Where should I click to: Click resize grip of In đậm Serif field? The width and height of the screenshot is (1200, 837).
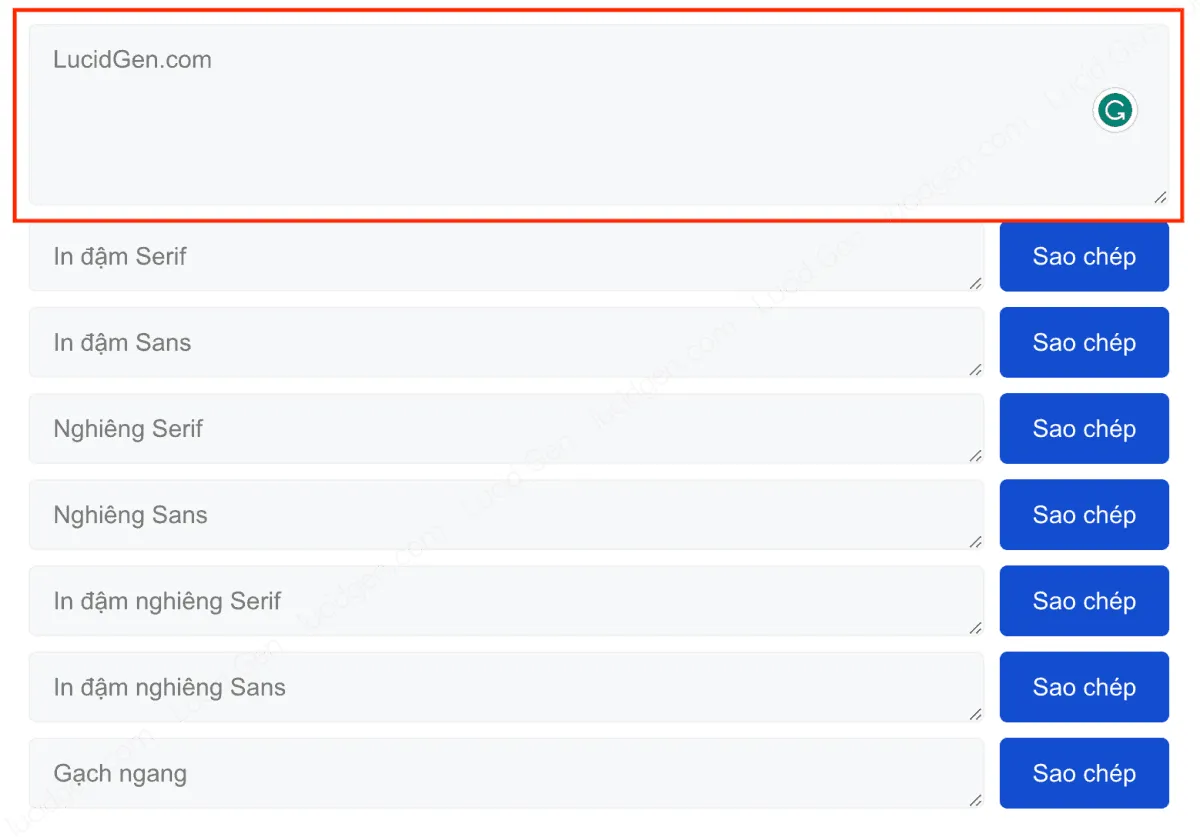975,283
